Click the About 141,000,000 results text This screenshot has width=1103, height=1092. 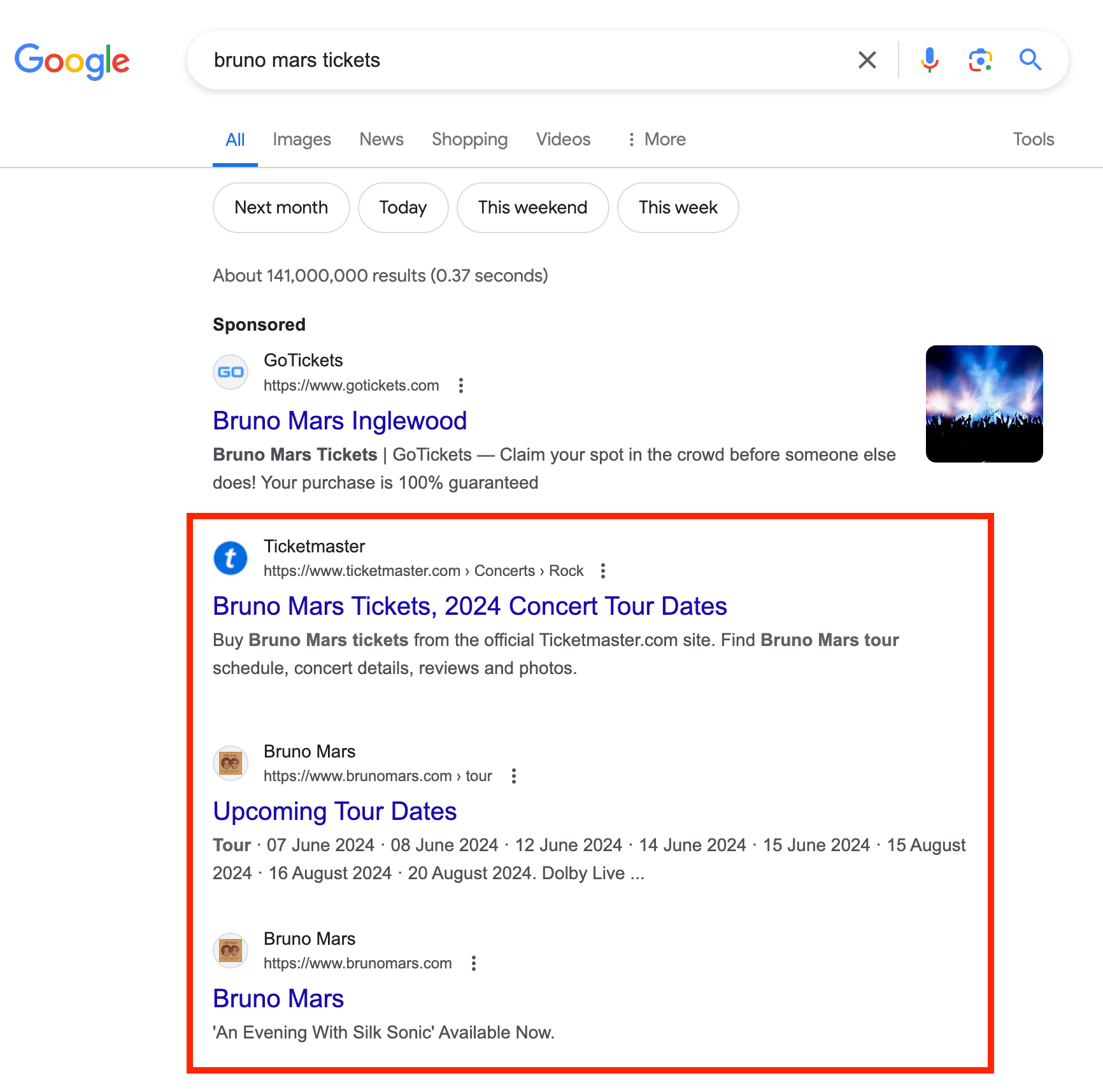(x=380, y=276)
